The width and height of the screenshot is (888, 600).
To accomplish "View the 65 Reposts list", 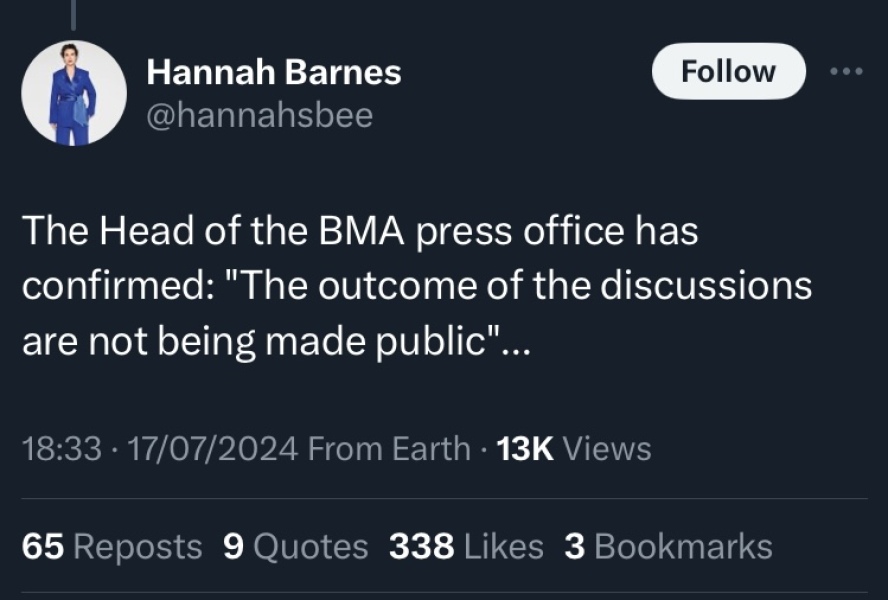I will [x=113, y=546].
